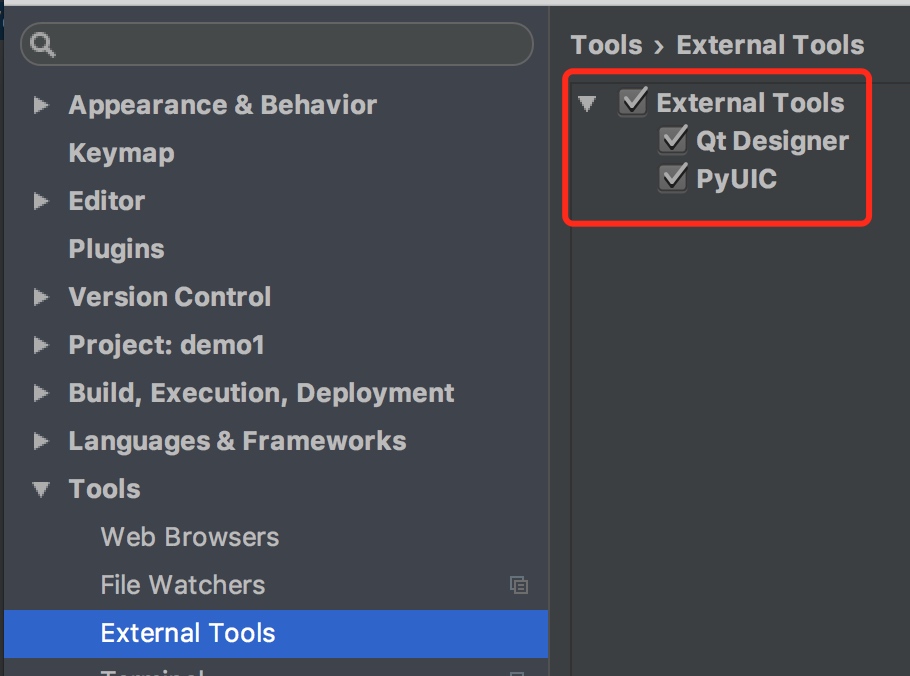The image size is (910, 676).
Task: Click the magnifier icon in the search box
Action: 44,45
